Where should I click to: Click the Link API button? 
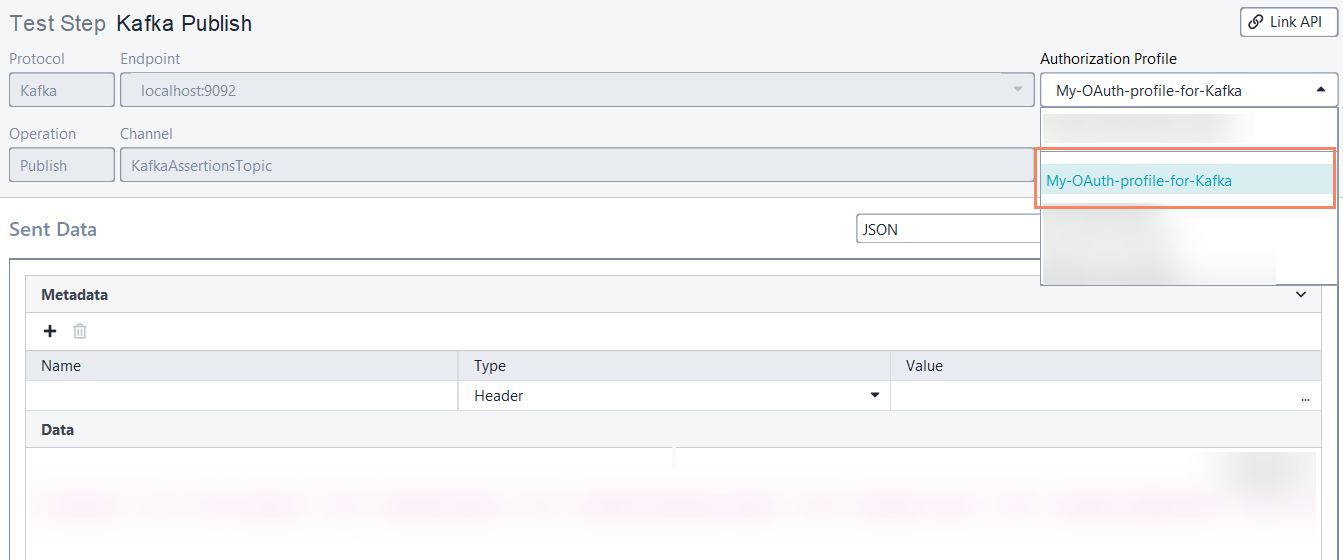[1288, 22]
